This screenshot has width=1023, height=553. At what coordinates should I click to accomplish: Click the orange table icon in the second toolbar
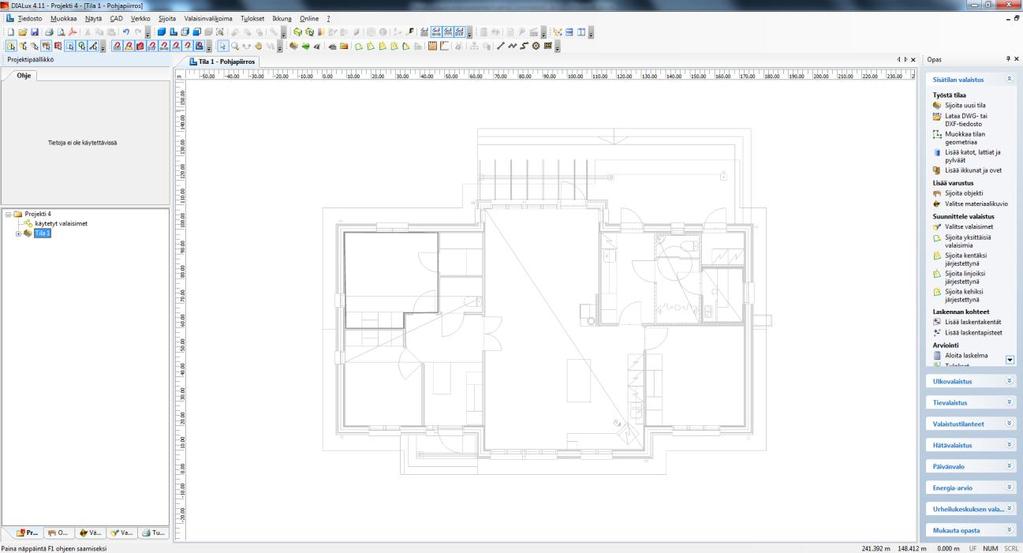pyautogui.click(x=432, y=46)
